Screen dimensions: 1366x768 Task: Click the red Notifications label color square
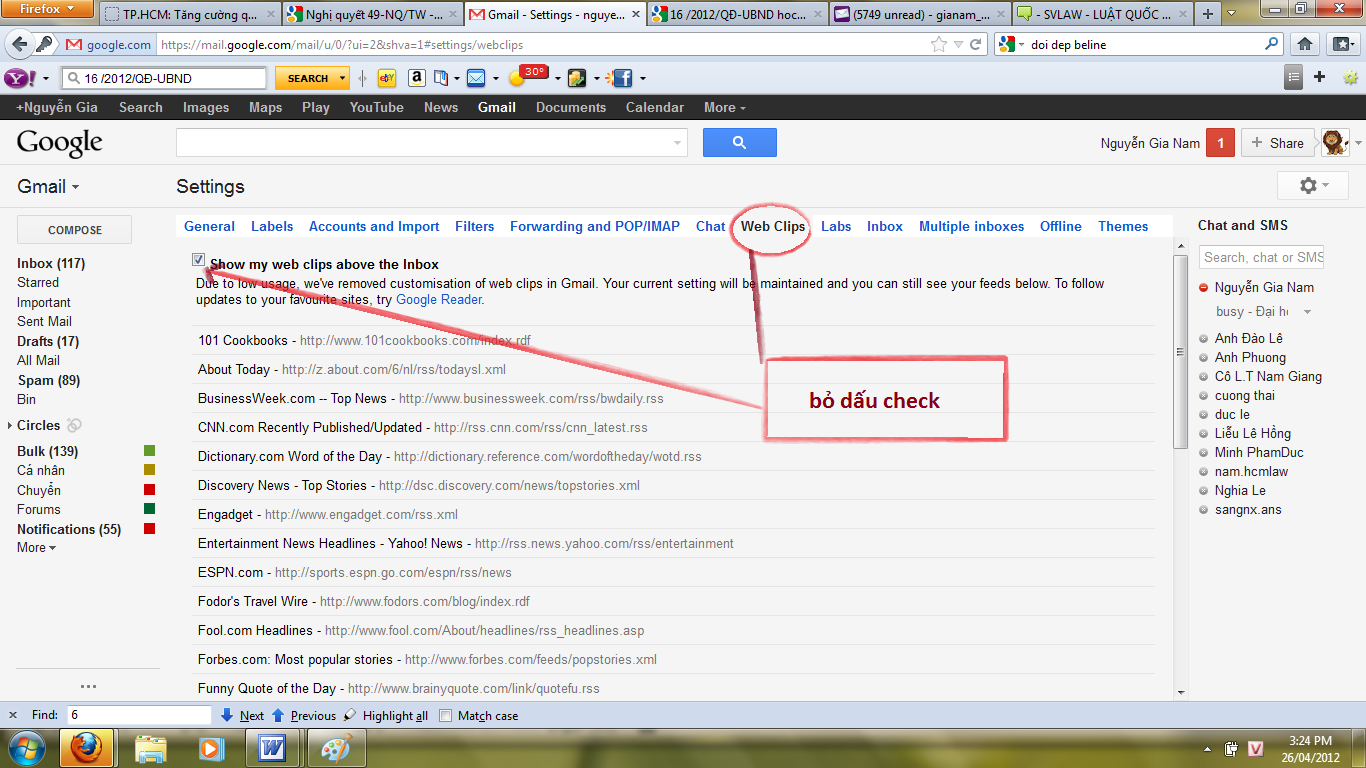(150, 529)
